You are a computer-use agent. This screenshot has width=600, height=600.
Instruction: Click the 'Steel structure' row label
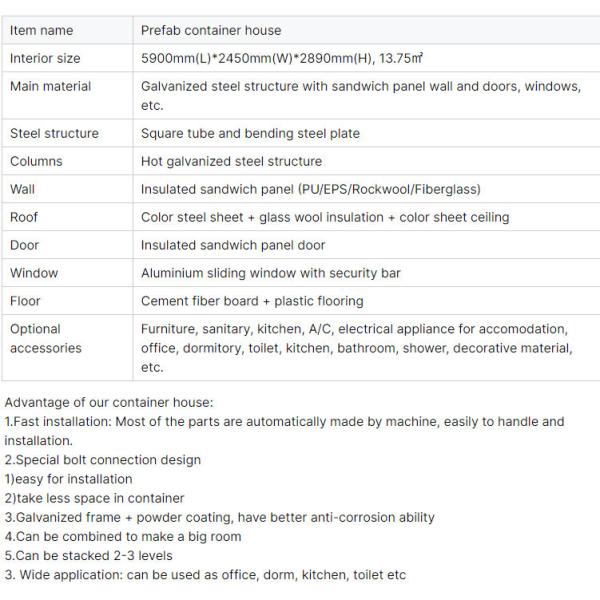54,133
